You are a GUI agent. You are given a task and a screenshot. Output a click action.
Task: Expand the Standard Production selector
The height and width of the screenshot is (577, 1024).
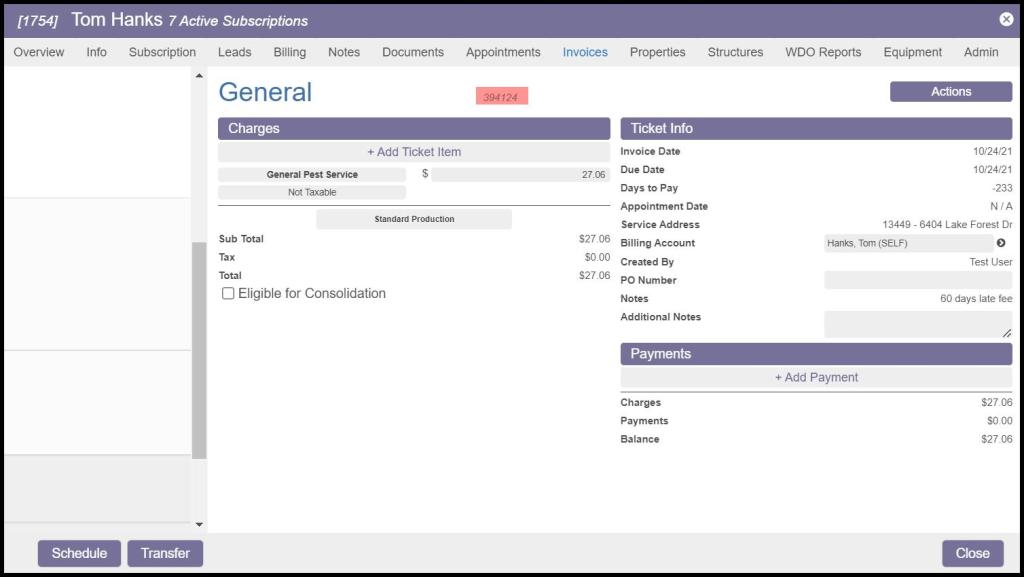[x=414, y=219]
